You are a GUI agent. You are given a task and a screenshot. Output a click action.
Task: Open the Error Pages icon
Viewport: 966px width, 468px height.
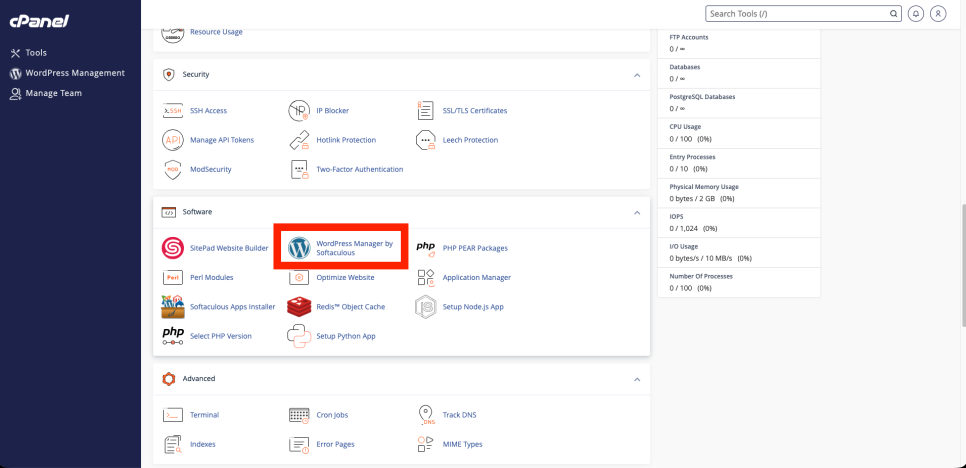[x=299, y=445]
